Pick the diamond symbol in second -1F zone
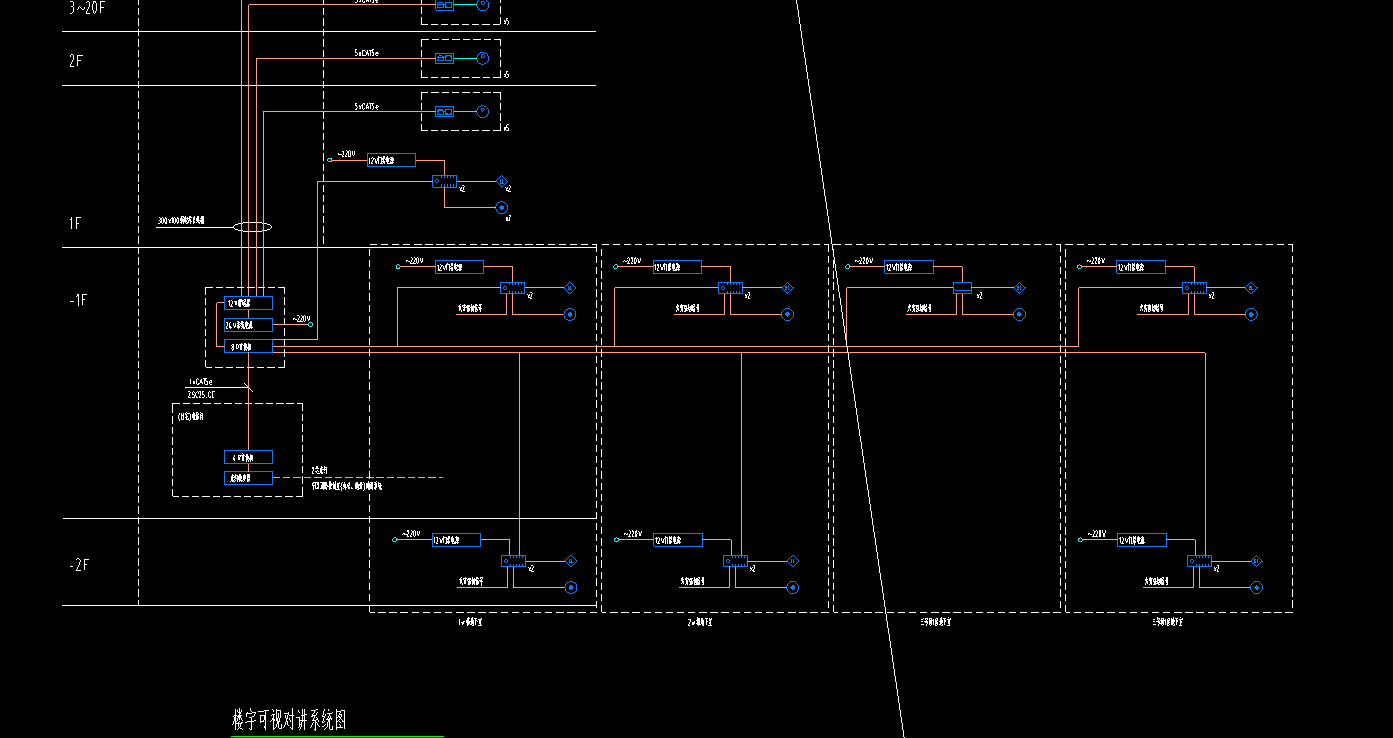Screen dimensions: 1393x738 coord(787,288)
